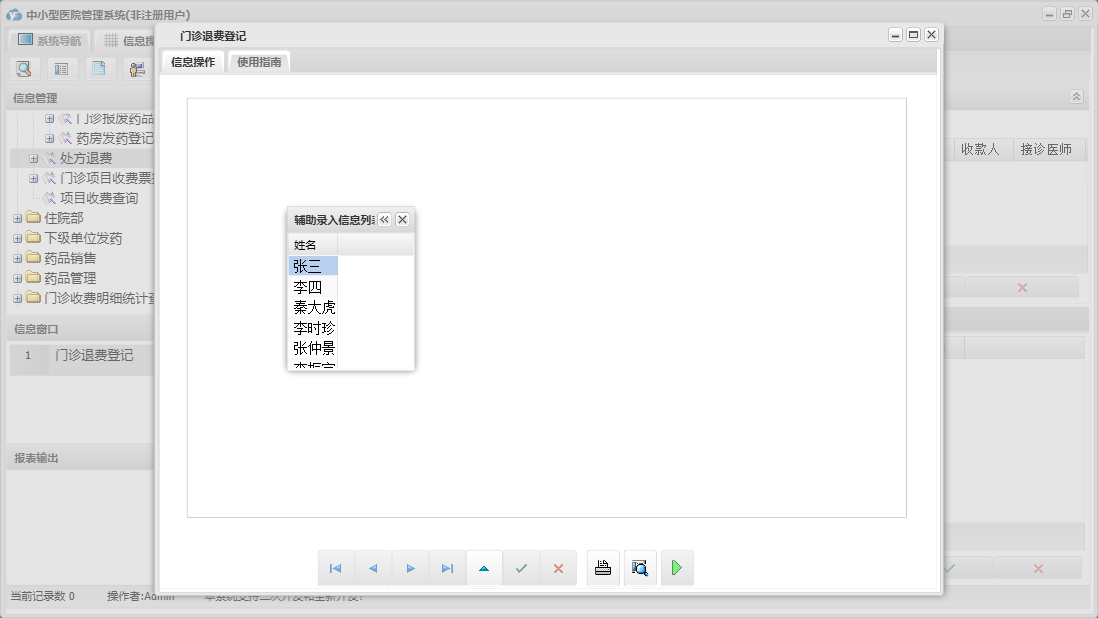
Task: Confirm with green checkmark in dialog toolbar
Action: (x=521, y=568)
